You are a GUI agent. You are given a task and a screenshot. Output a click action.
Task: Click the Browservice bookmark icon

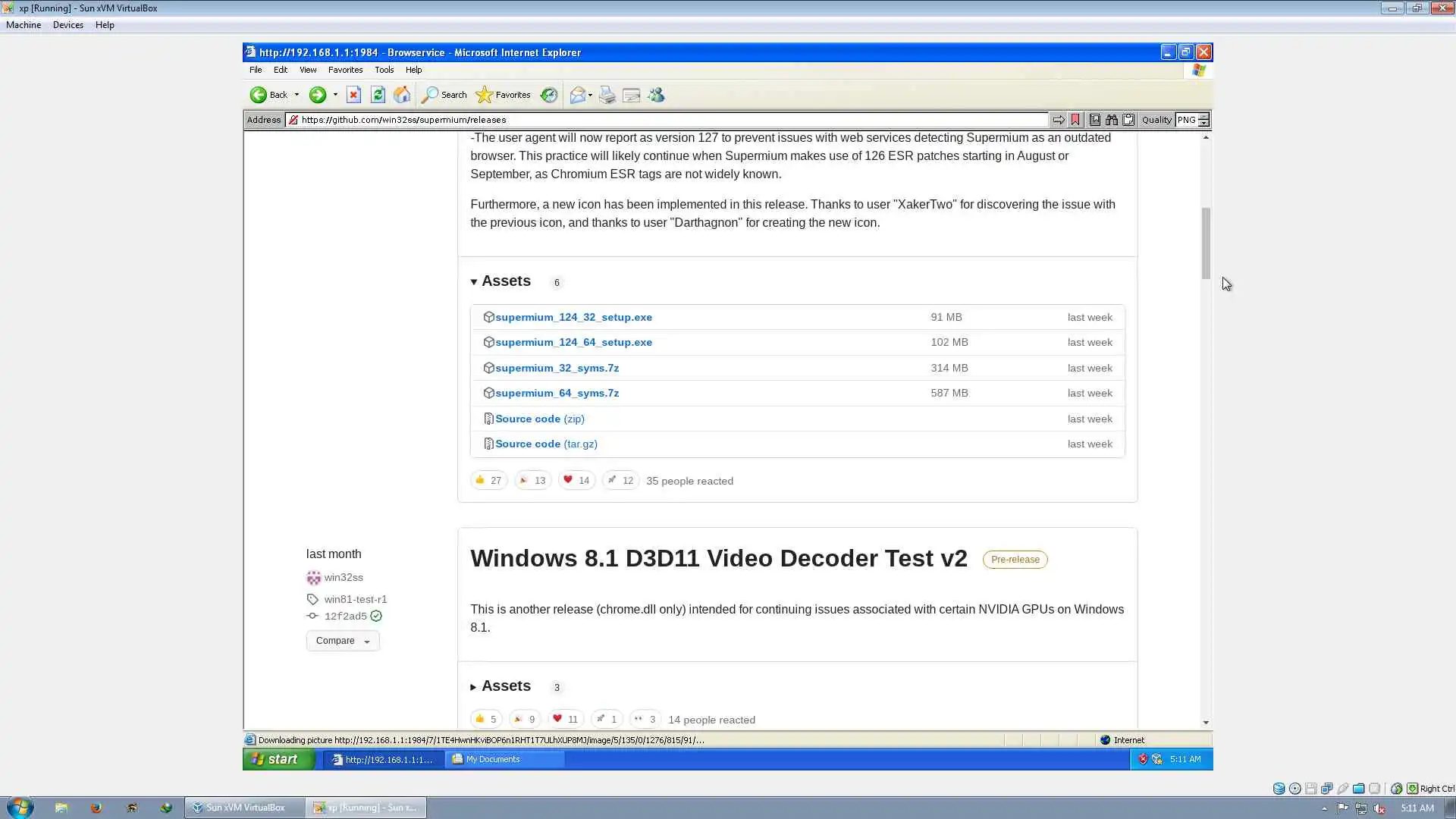click(x=1075, y=120)
